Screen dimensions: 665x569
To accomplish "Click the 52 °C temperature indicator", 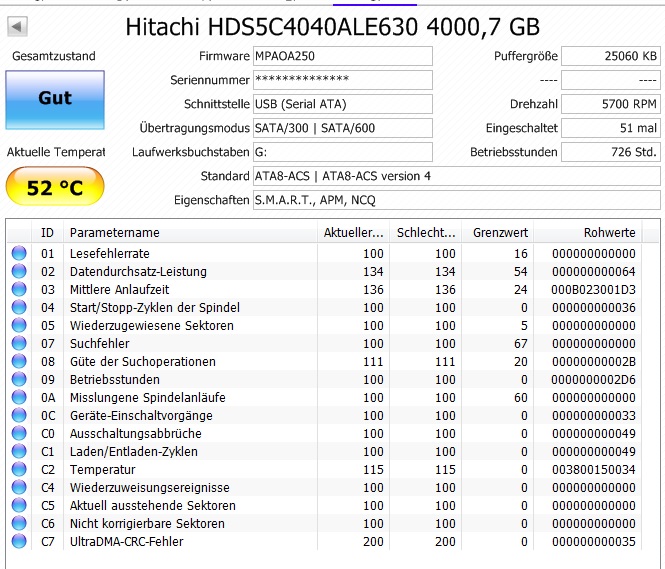I will (x=55, y=187).
